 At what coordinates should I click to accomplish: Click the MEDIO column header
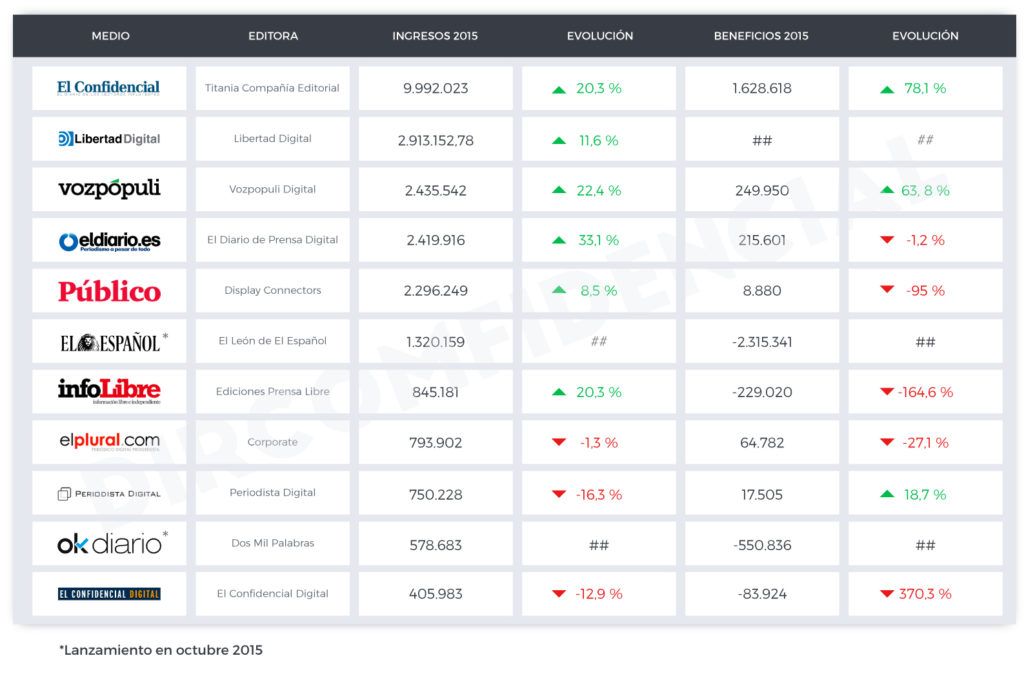tap(110, 36)
